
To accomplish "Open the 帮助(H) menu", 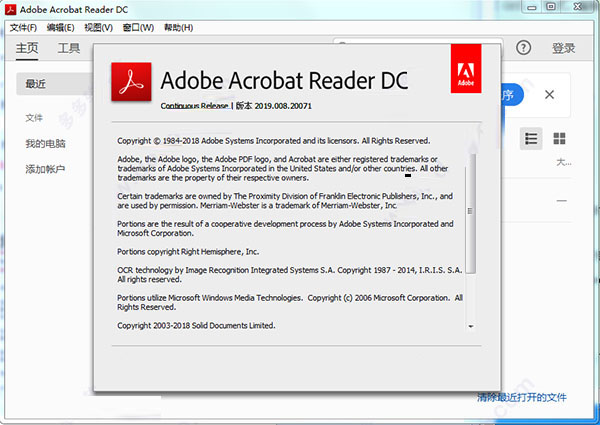I will (178, 28).
